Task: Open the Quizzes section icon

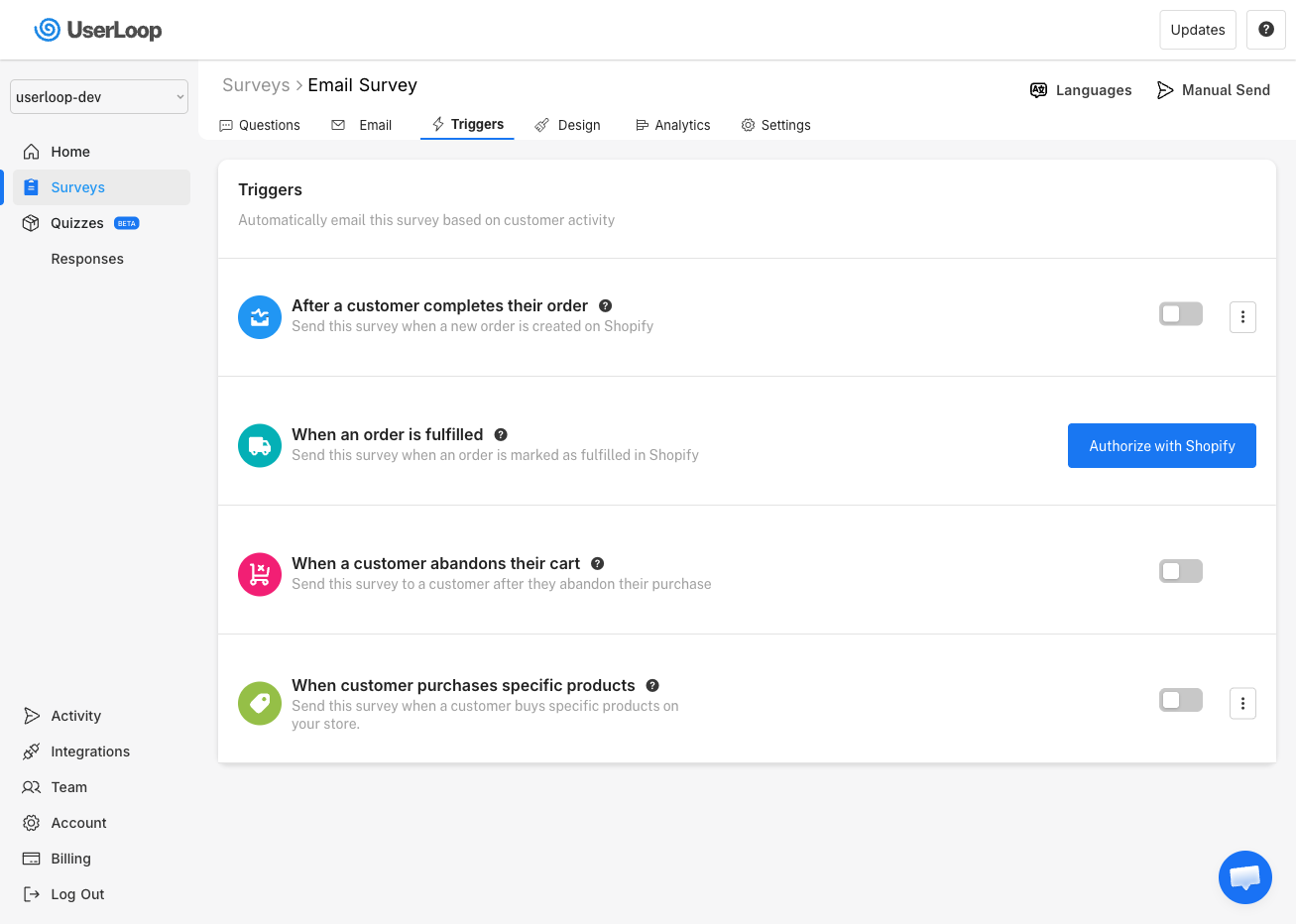Action: (31, 222)
